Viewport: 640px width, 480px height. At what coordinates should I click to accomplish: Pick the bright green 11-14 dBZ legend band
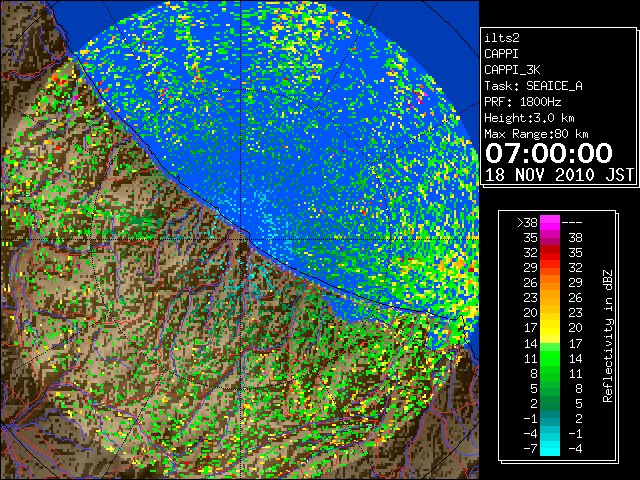tap(550, 358)
